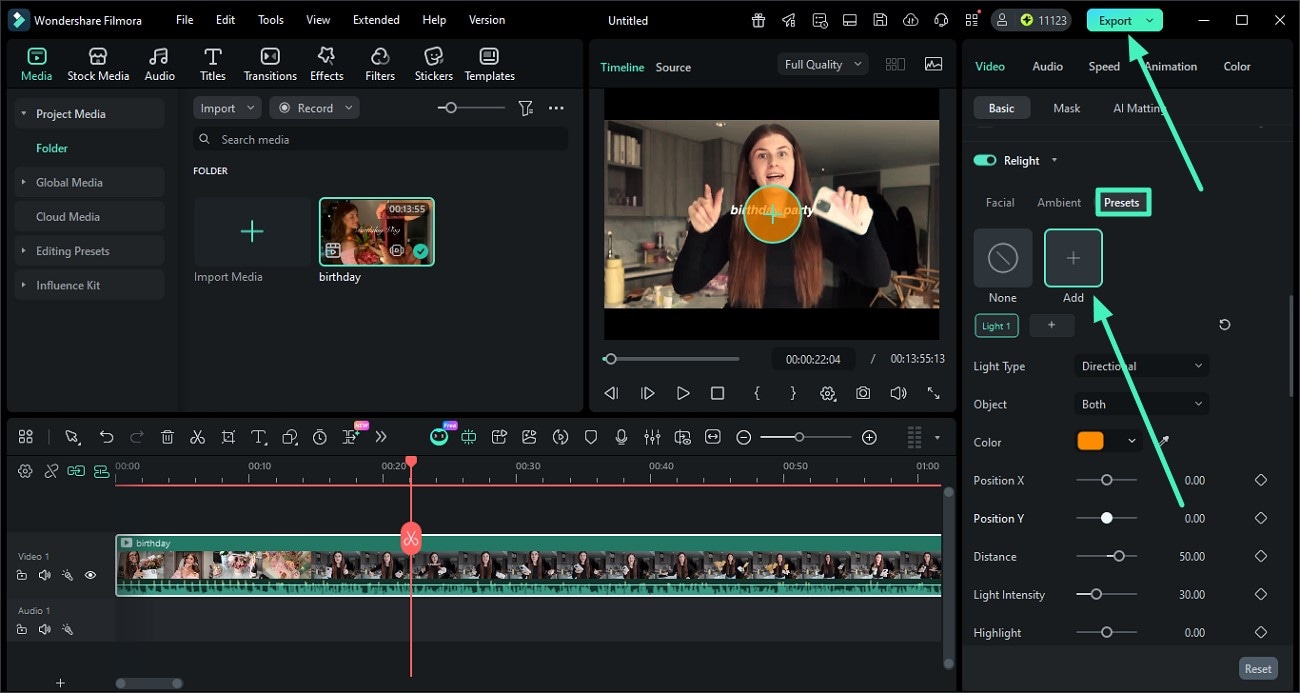Mute the Audio 1 track
Screen dimensions: 1300x693
pos(45,629)
